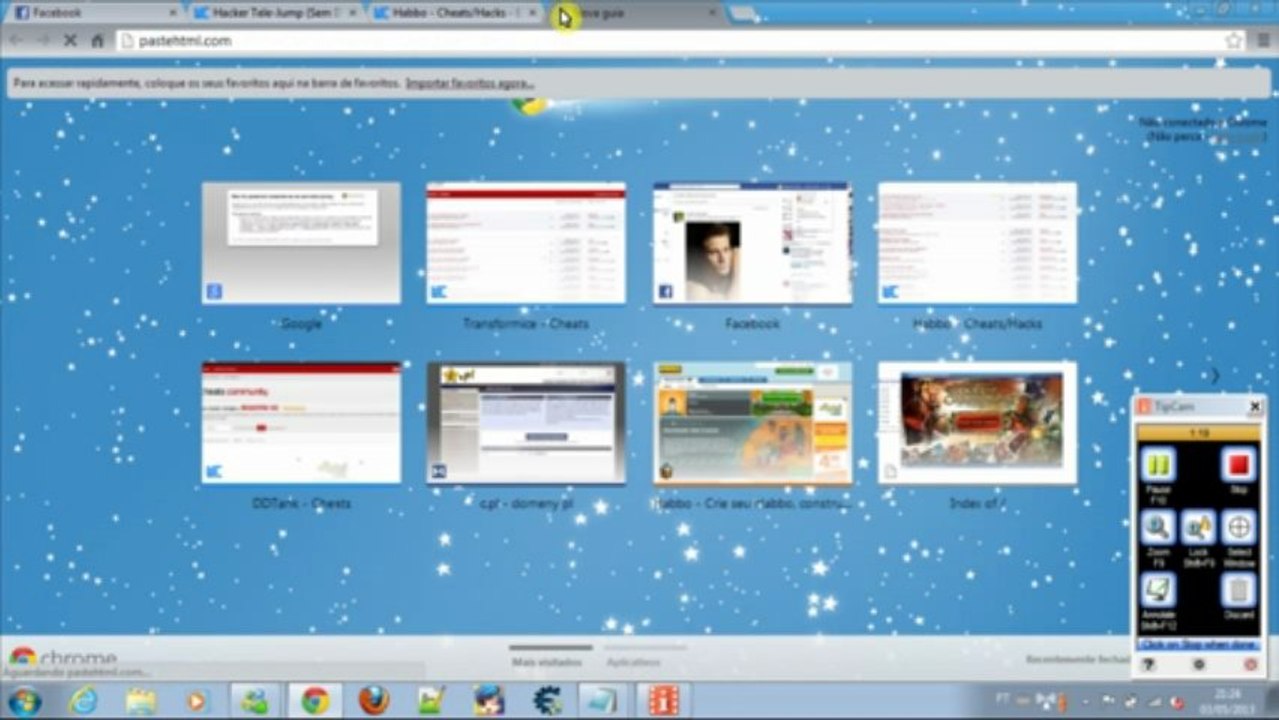Switch to the Hacker Tele-Jump tab
Image resolution: width=1279 pixels, height=720 pixels.
pyautogui.click(x=275, y=13)
